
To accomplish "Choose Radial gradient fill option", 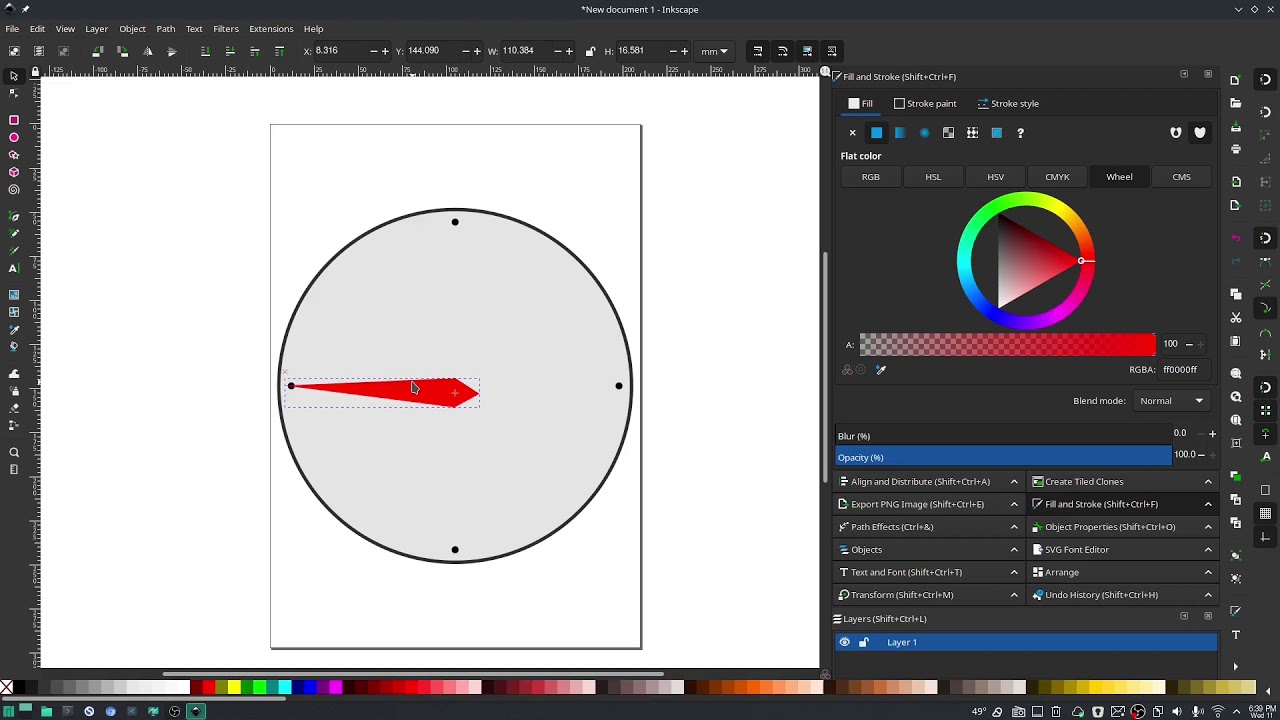I will click(x=924, y=133).
